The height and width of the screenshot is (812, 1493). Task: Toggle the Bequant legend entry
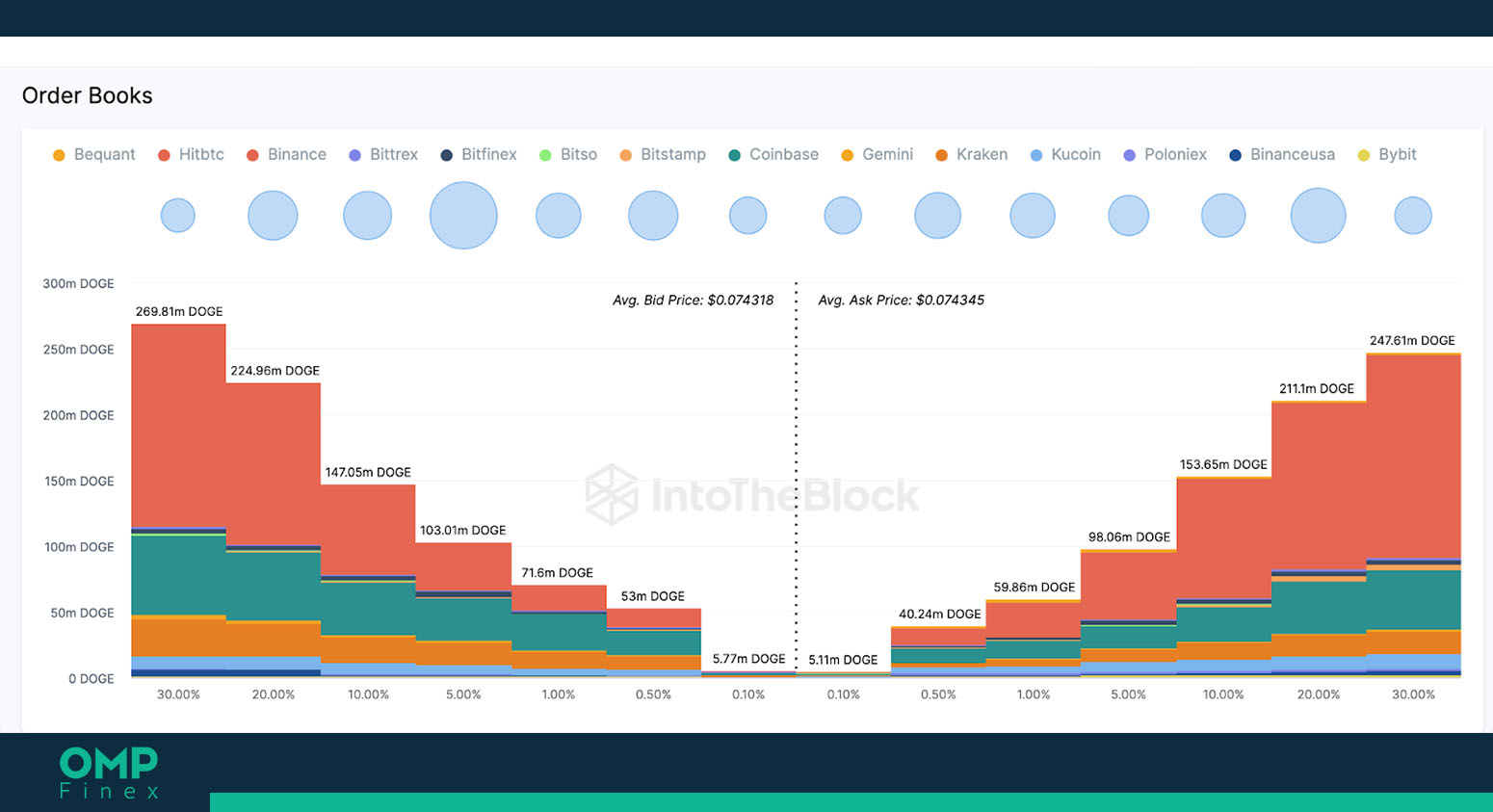(x=94, y=154)
